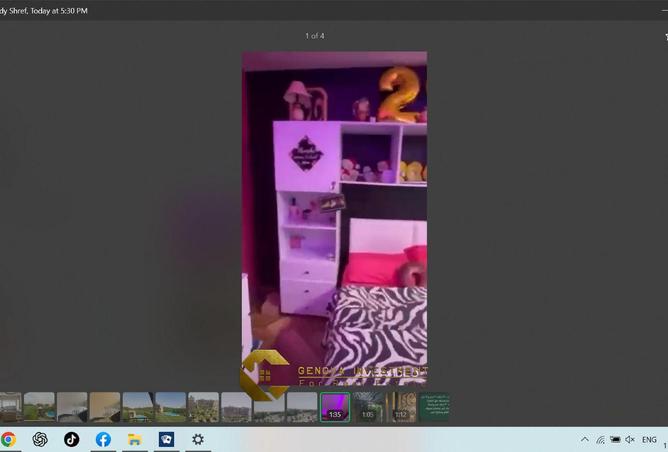Switch the ENG input language
668x452 pixels.
click(x=649, y=440)
